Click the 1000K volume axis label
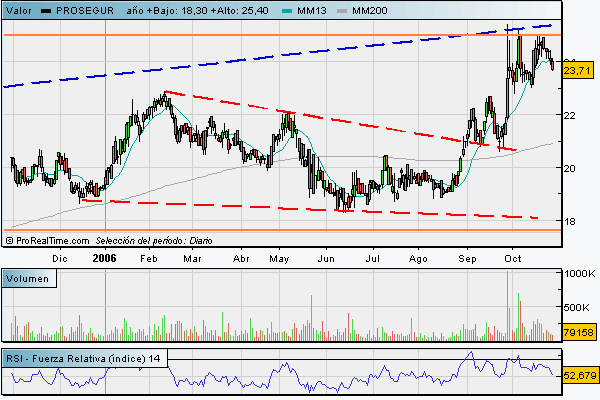 click(x=580, y=273)
